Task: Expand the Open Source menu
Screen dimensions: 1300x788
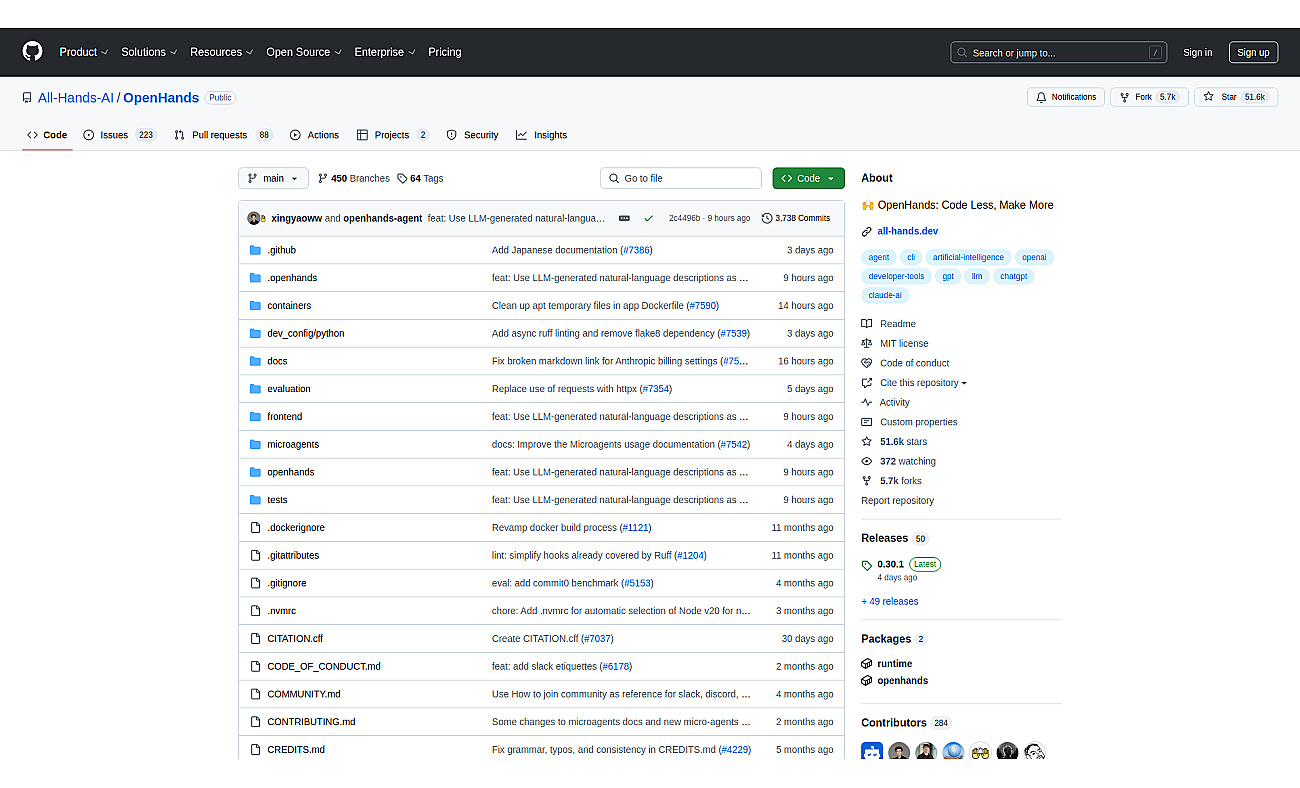Action: 304,52
